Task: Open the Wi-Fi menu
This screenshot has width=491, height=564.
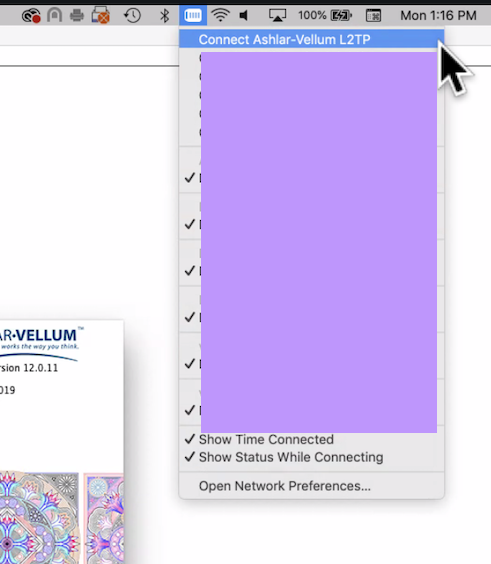Action: click(x=220, y=15)
